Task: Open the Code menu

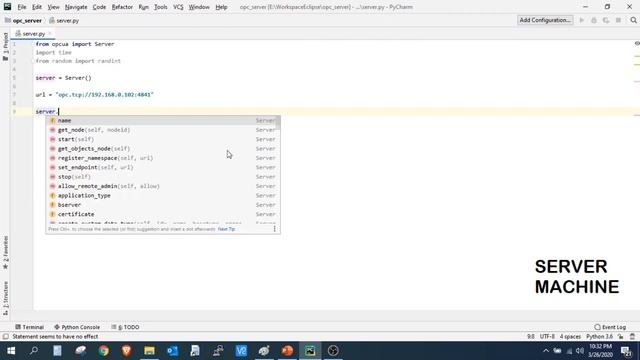Action: (99, 7)
